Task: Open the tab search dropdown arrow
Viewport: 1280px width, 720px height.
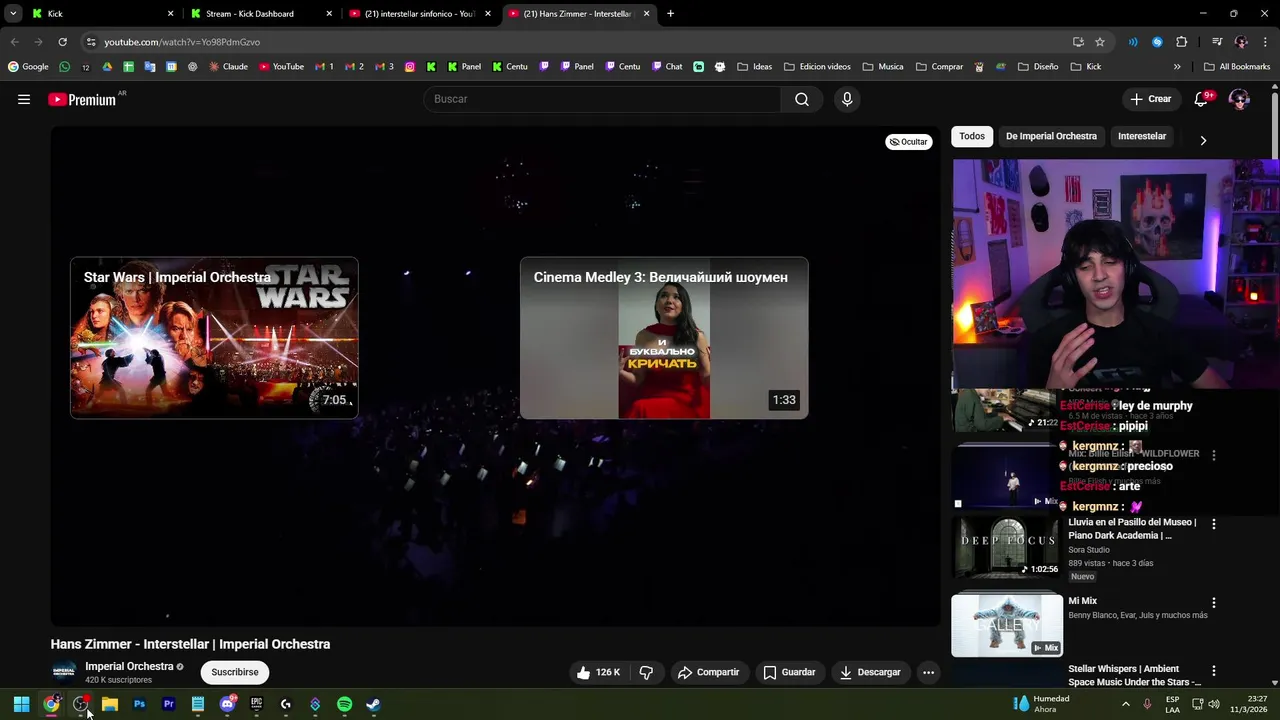Action: [13, 14]
